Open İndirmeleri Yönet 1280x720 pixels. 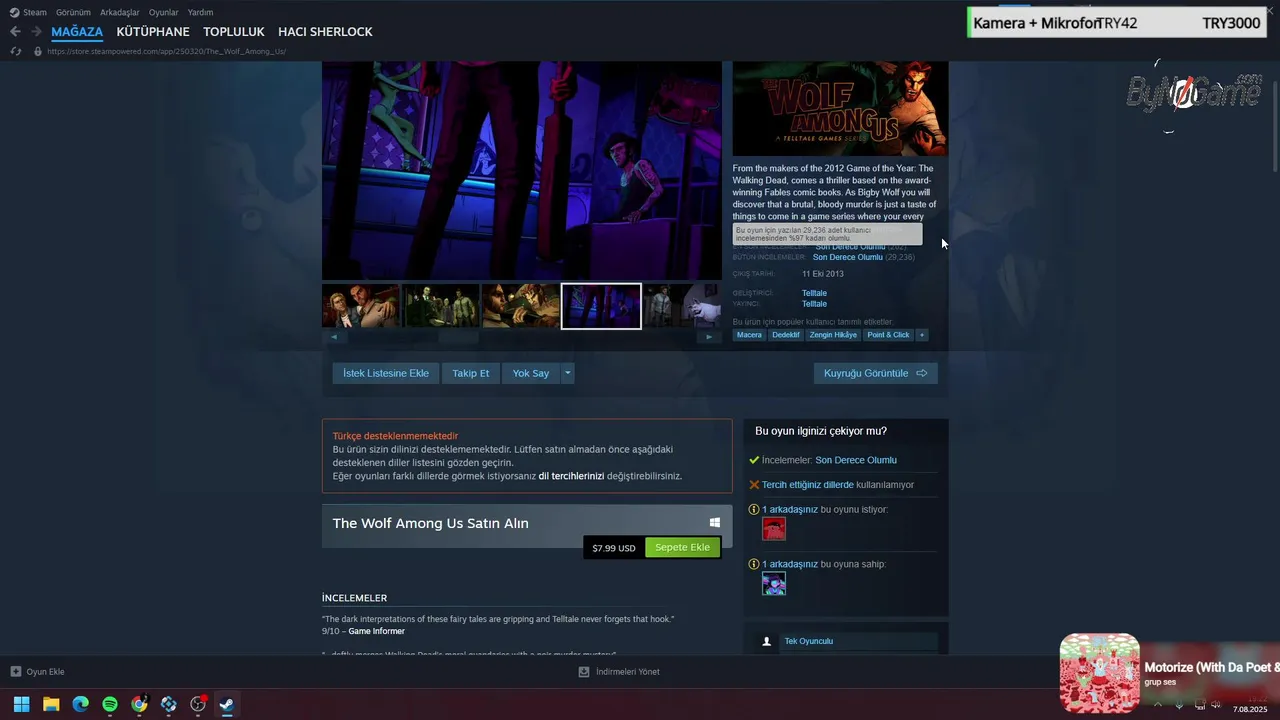coord(619,672)
